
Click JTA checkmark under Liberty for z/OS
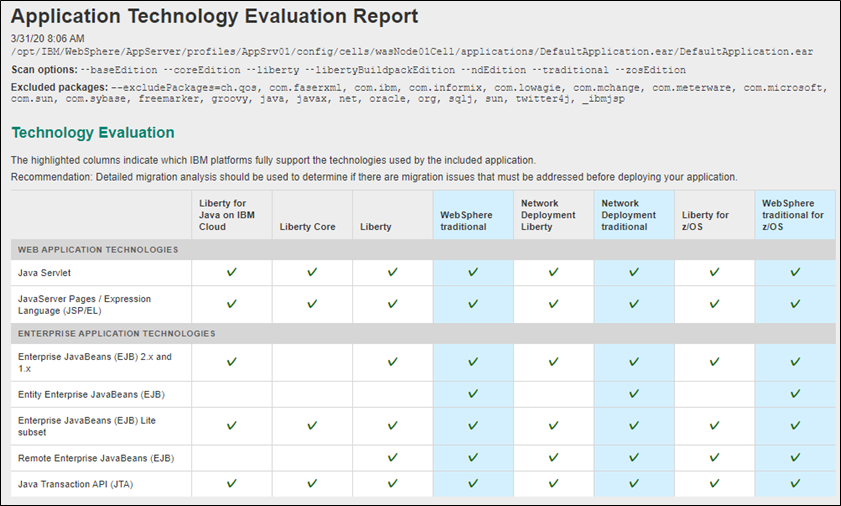tap(714, 484)
